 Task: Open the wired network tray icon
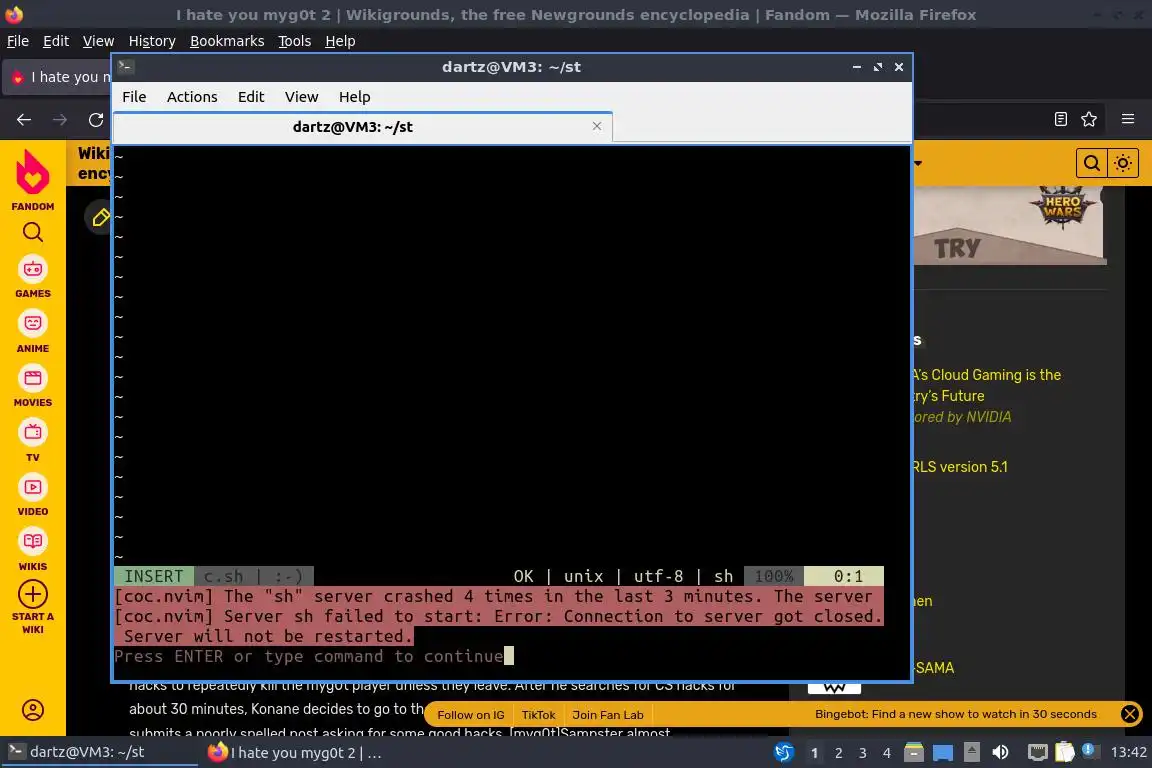tap(1037, 752)
